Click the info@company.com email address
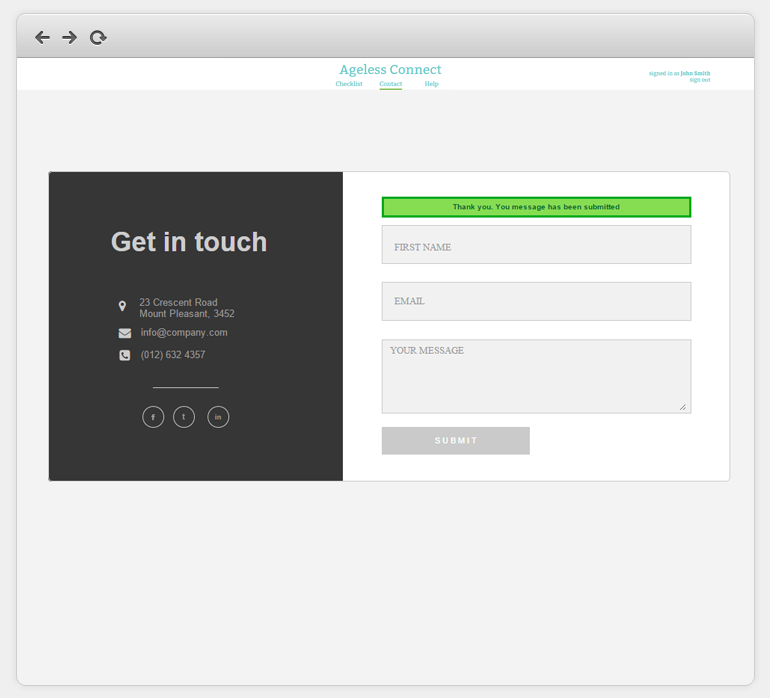The image size is (770, 698). pyautogui.click(x=184, y=333)
